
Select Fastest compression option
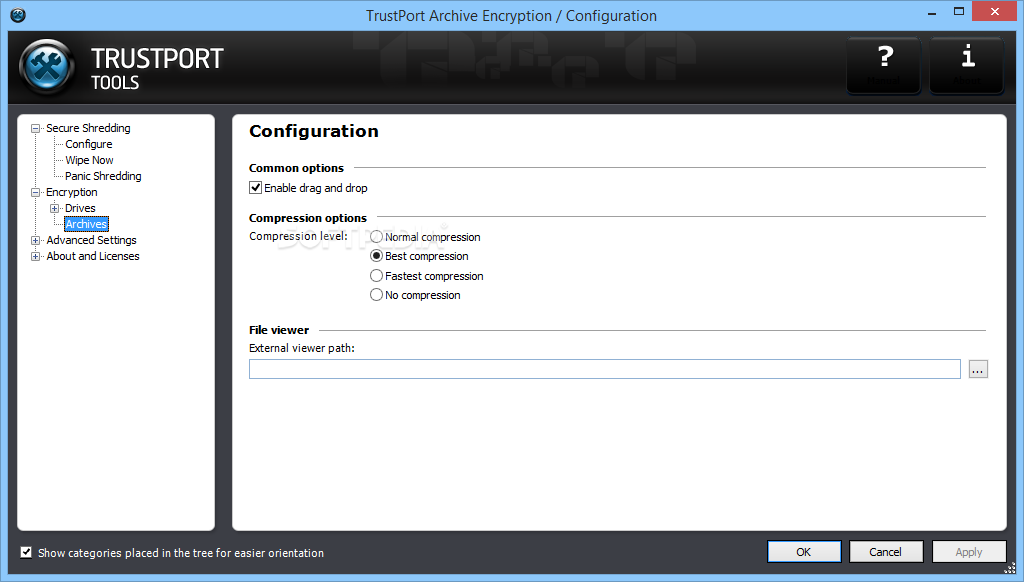coord(377,276)
